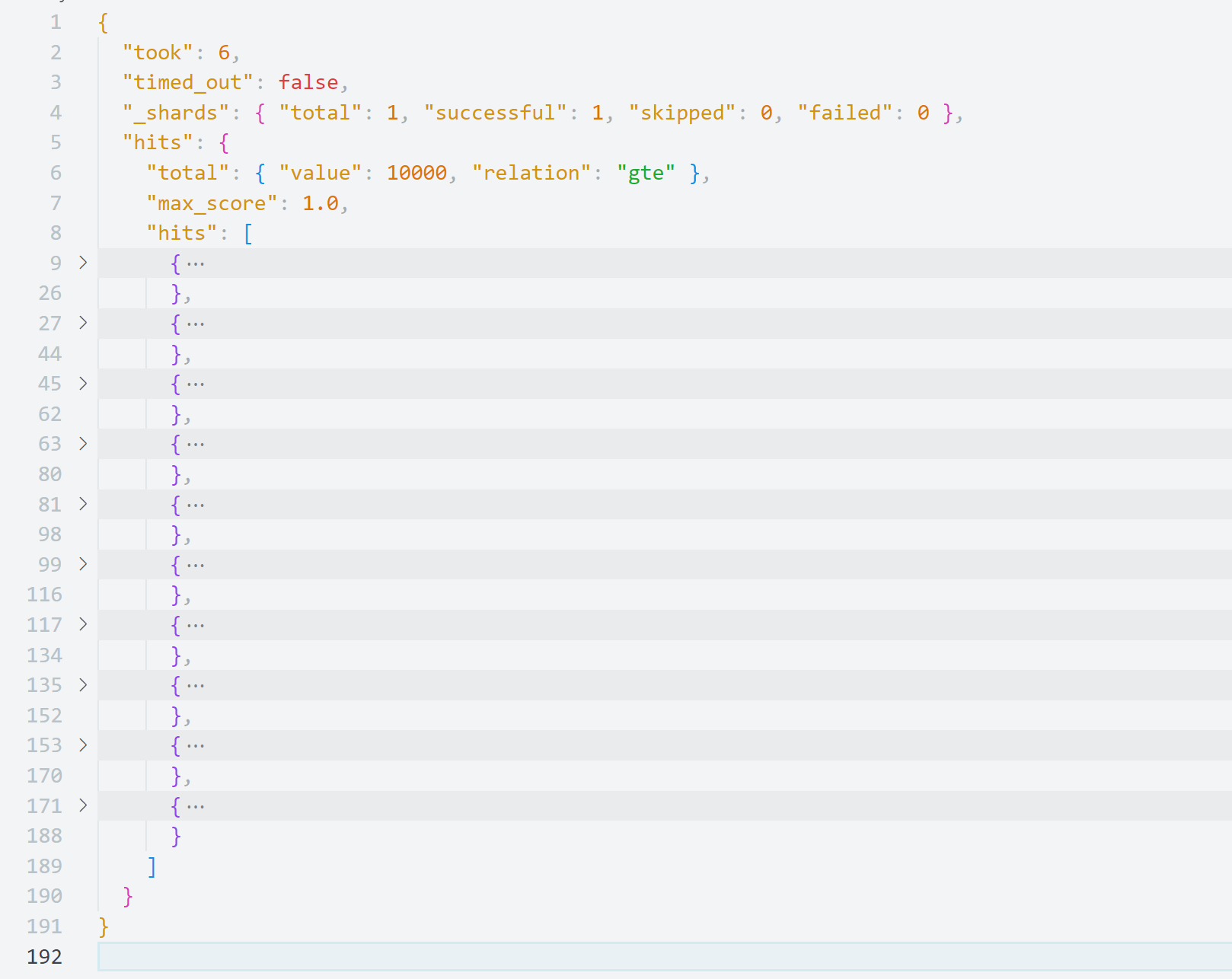Viewport: 1232px width, 979px height.
Task: Unfold the collapsed block at line 153
Action: tap(83, 745)
